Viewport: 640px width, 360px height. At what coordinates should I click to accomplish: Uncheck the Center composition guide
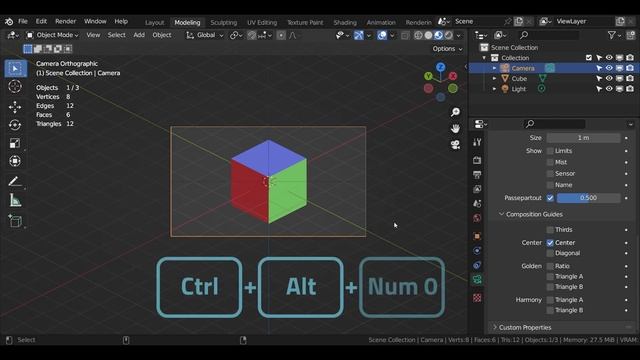coord(550,243)
